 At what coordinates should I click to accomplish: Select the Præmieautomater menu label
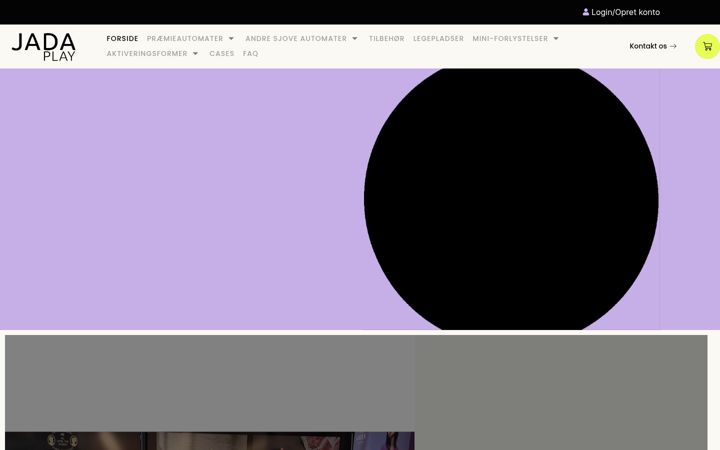tap(185, 39)
